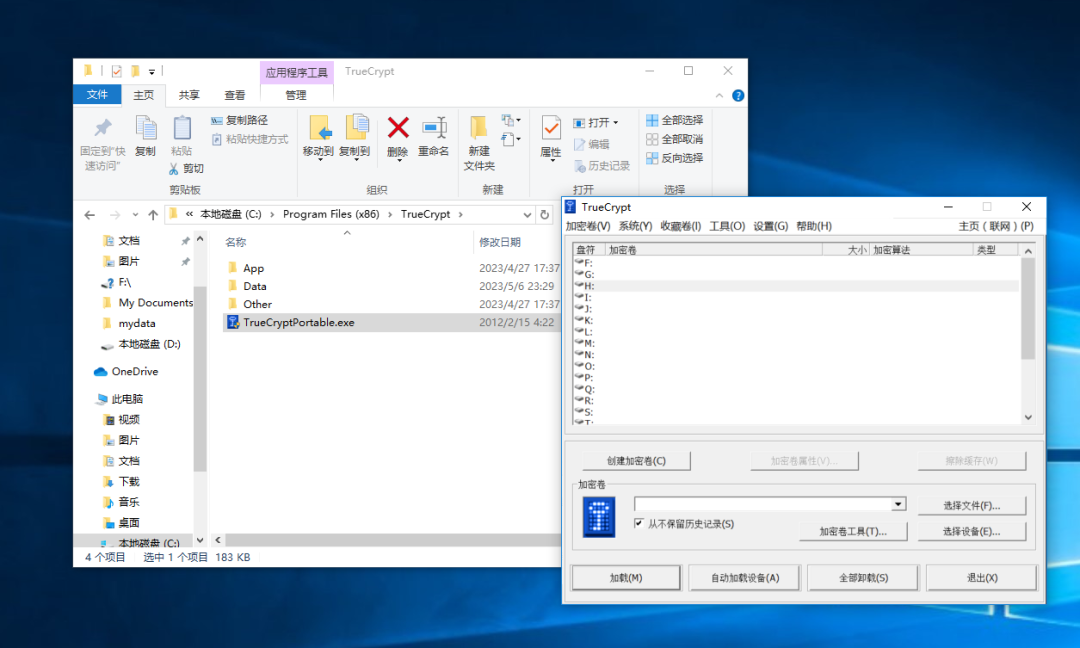Open the Manage application tools tab
The height and width of the screenshot is (648, 1080).
[296, 95]
